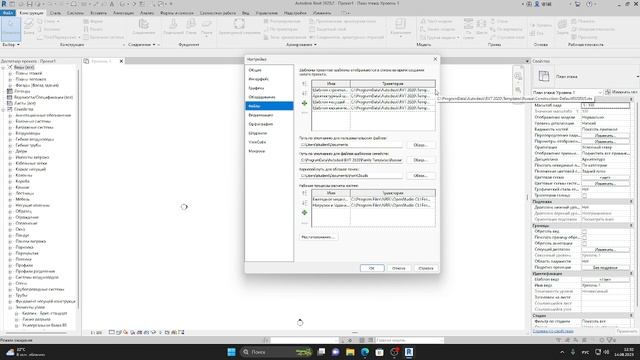Move systems analysis workflow row down
The height and width of the screenshot is (360, 640).
click(304, 203)
